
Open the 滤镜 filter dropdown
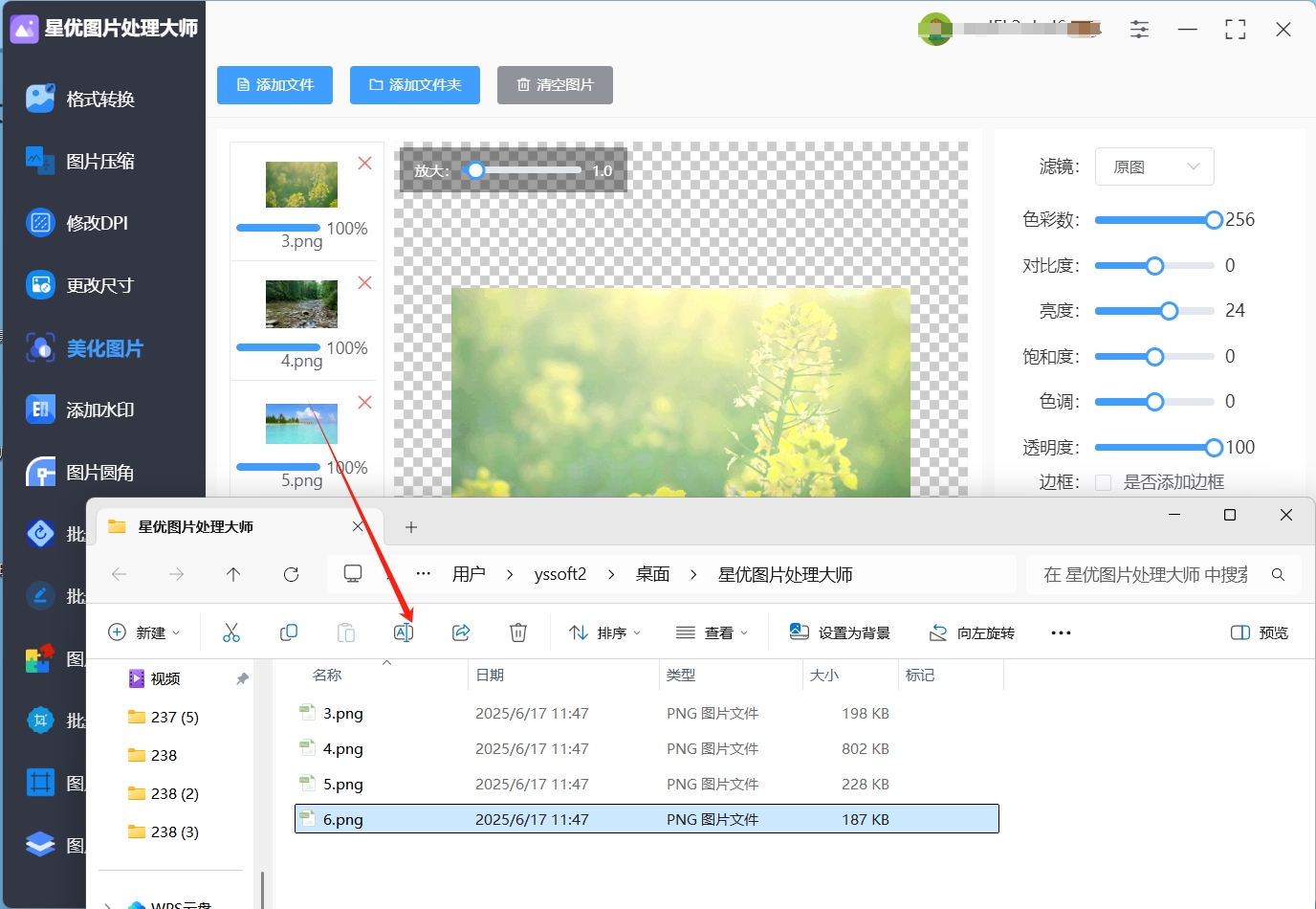pyautogui.click(x=1154, y=166)
